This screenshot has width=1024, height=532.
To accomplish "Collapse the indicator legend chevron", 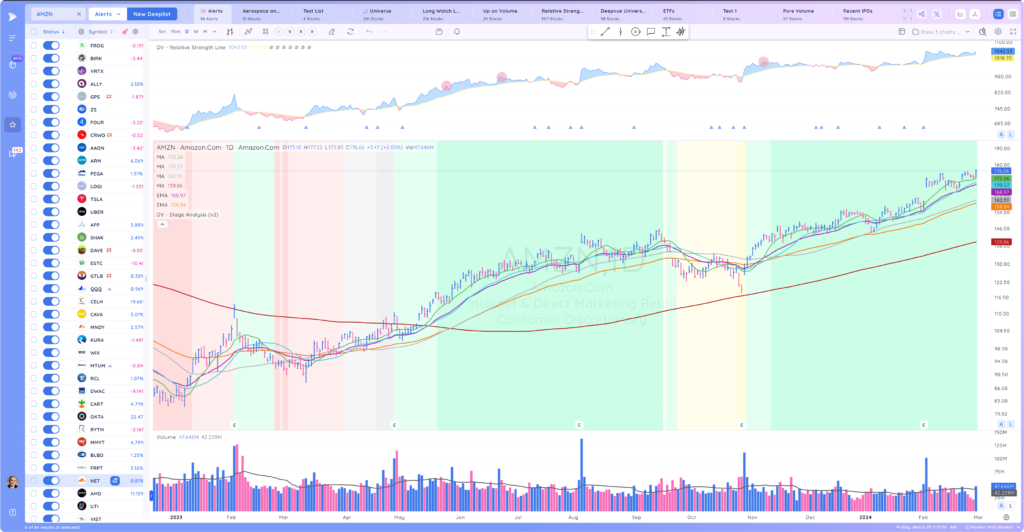I will (162, 224).
